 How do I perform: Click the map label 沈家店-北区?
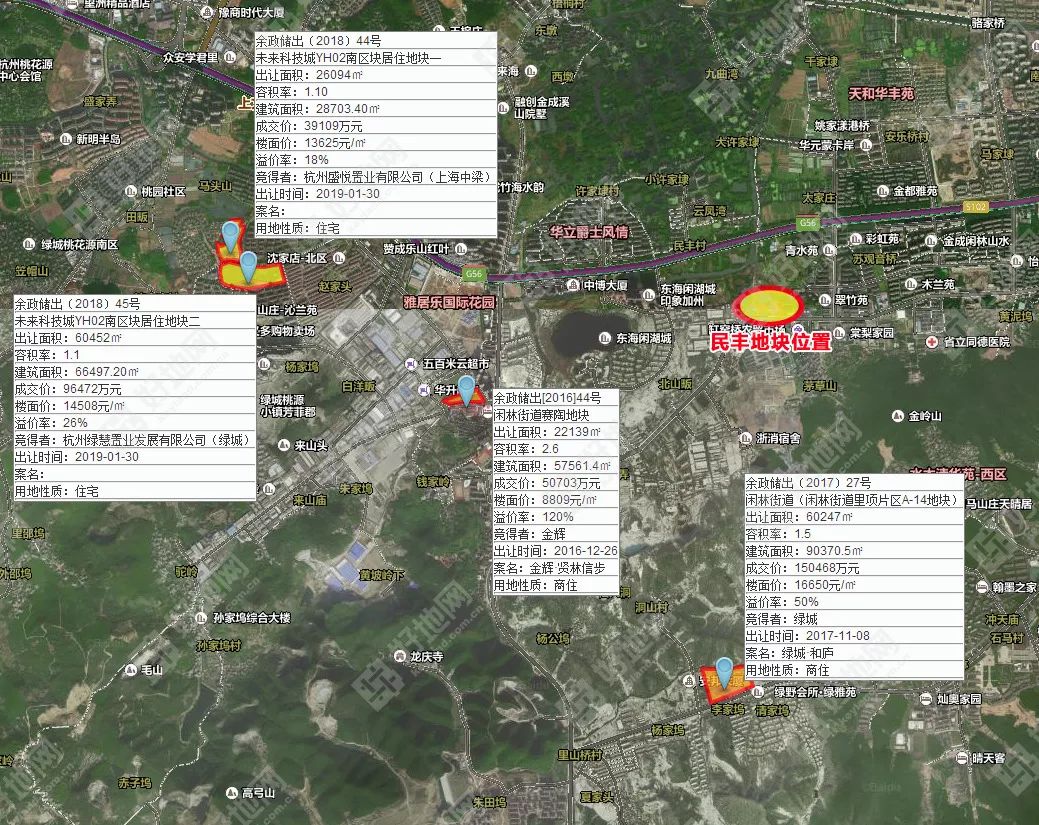(297, 258)
